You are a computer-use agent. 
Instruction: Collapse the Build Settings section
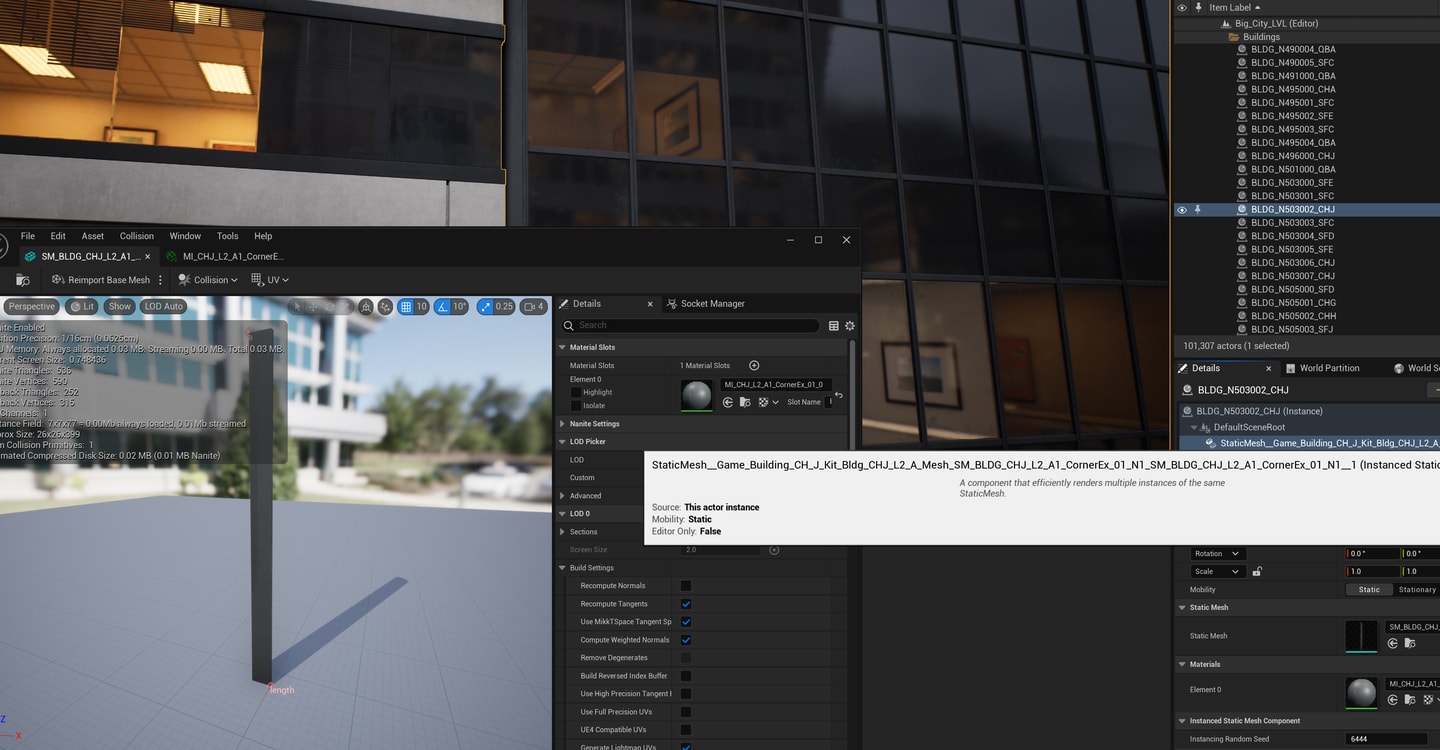(562, 568)
